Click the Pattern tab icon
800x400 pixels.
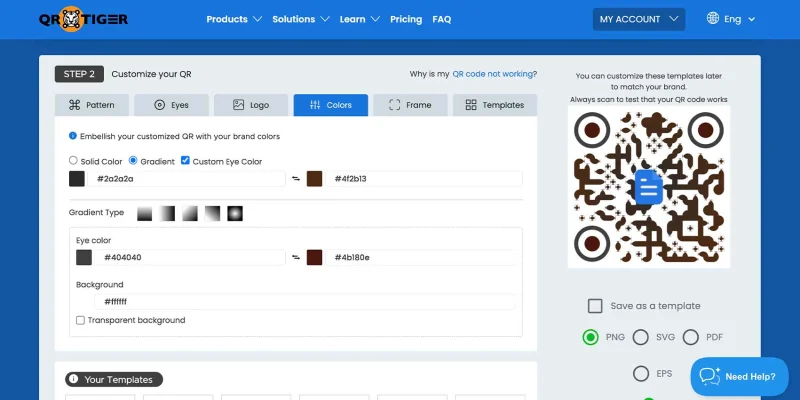tap(75, 105)
